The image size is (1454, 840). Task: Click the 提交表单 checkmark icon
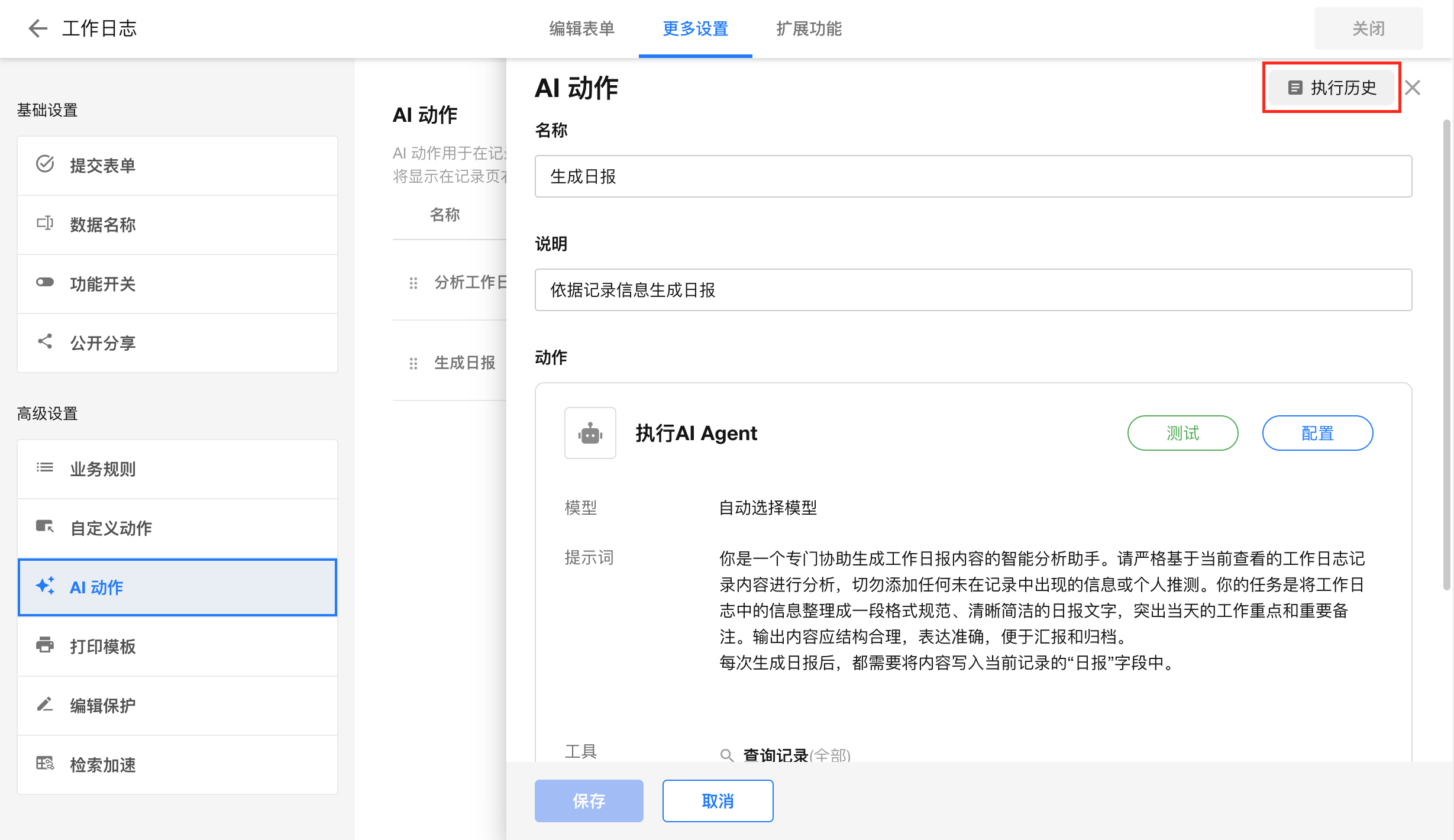coord(45,164)
